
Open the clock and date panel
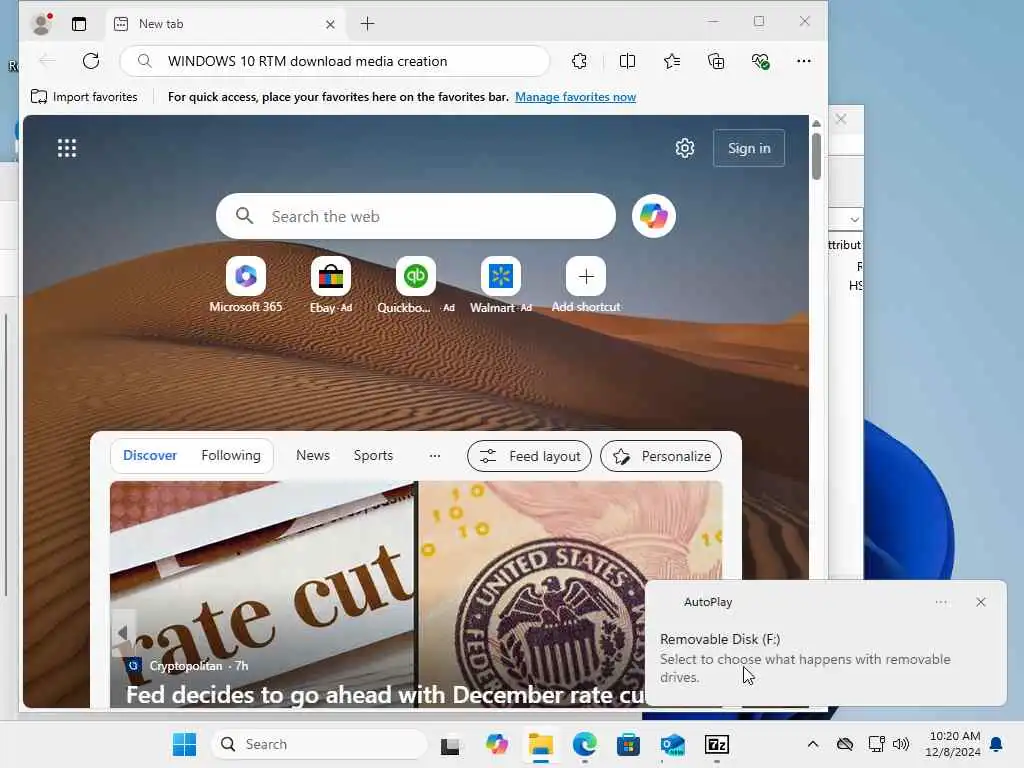953,744
